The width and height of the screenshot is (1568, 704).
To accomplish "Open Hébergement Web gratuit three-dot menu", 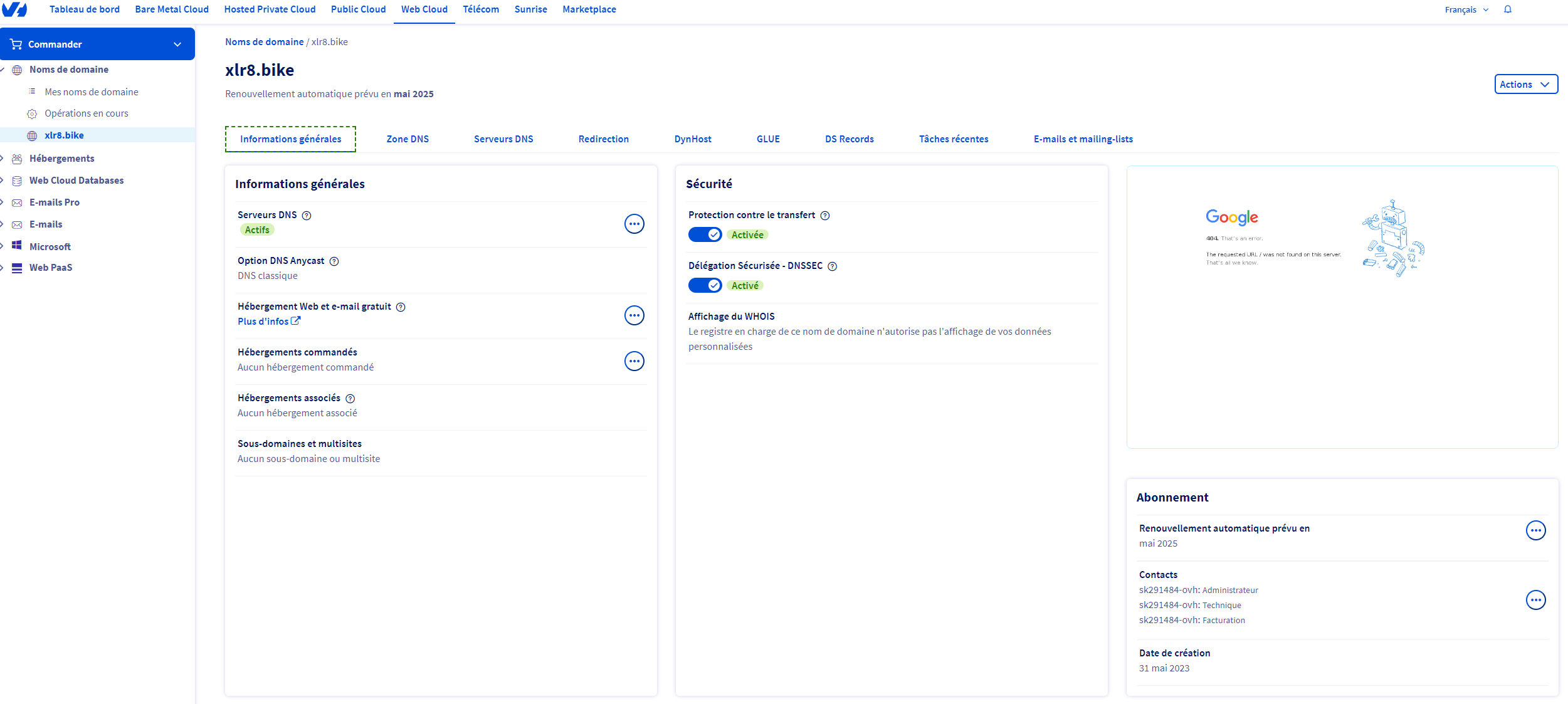I will pyautogui.click(x=634, y=315).
